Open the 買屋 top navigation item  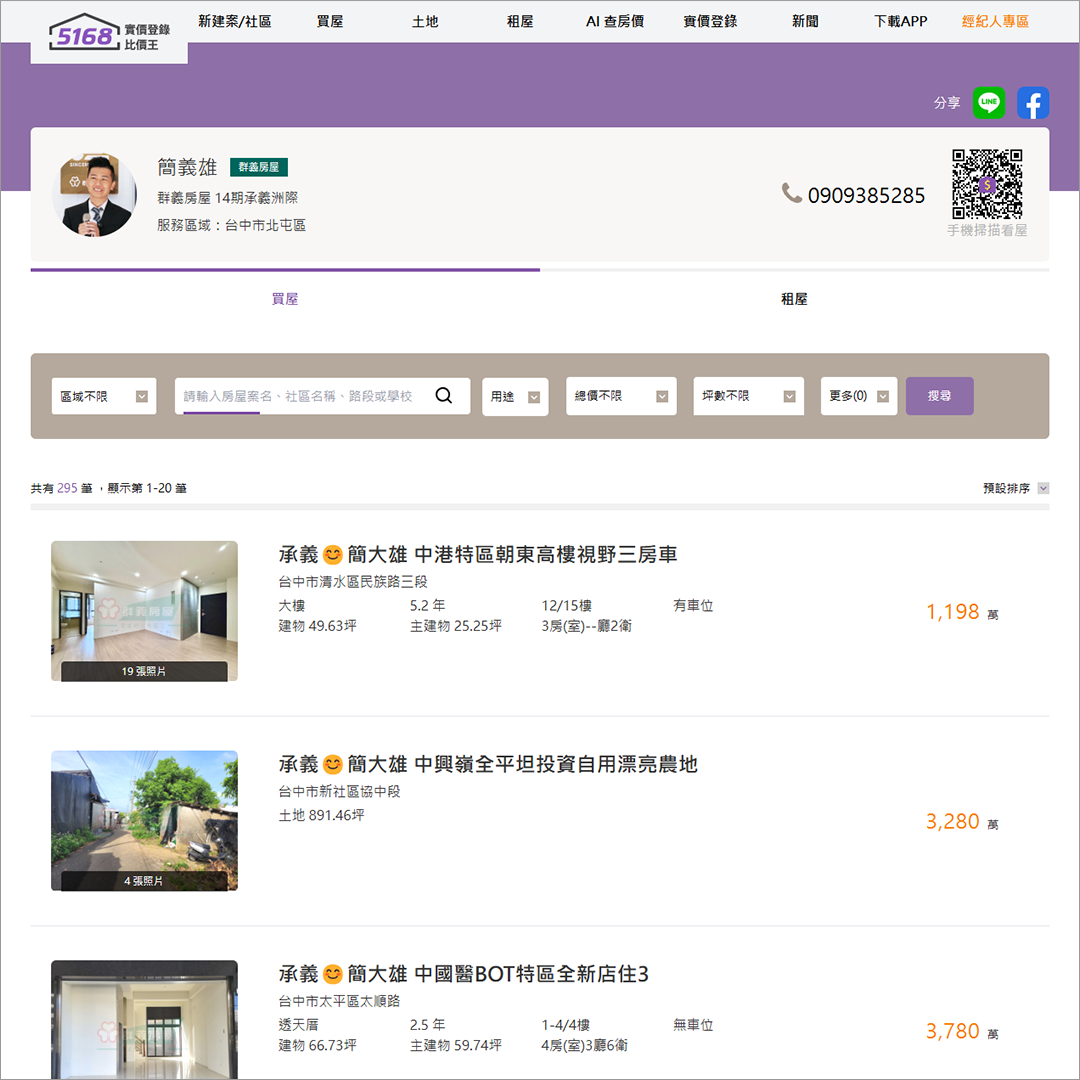[x=329, y=21]
